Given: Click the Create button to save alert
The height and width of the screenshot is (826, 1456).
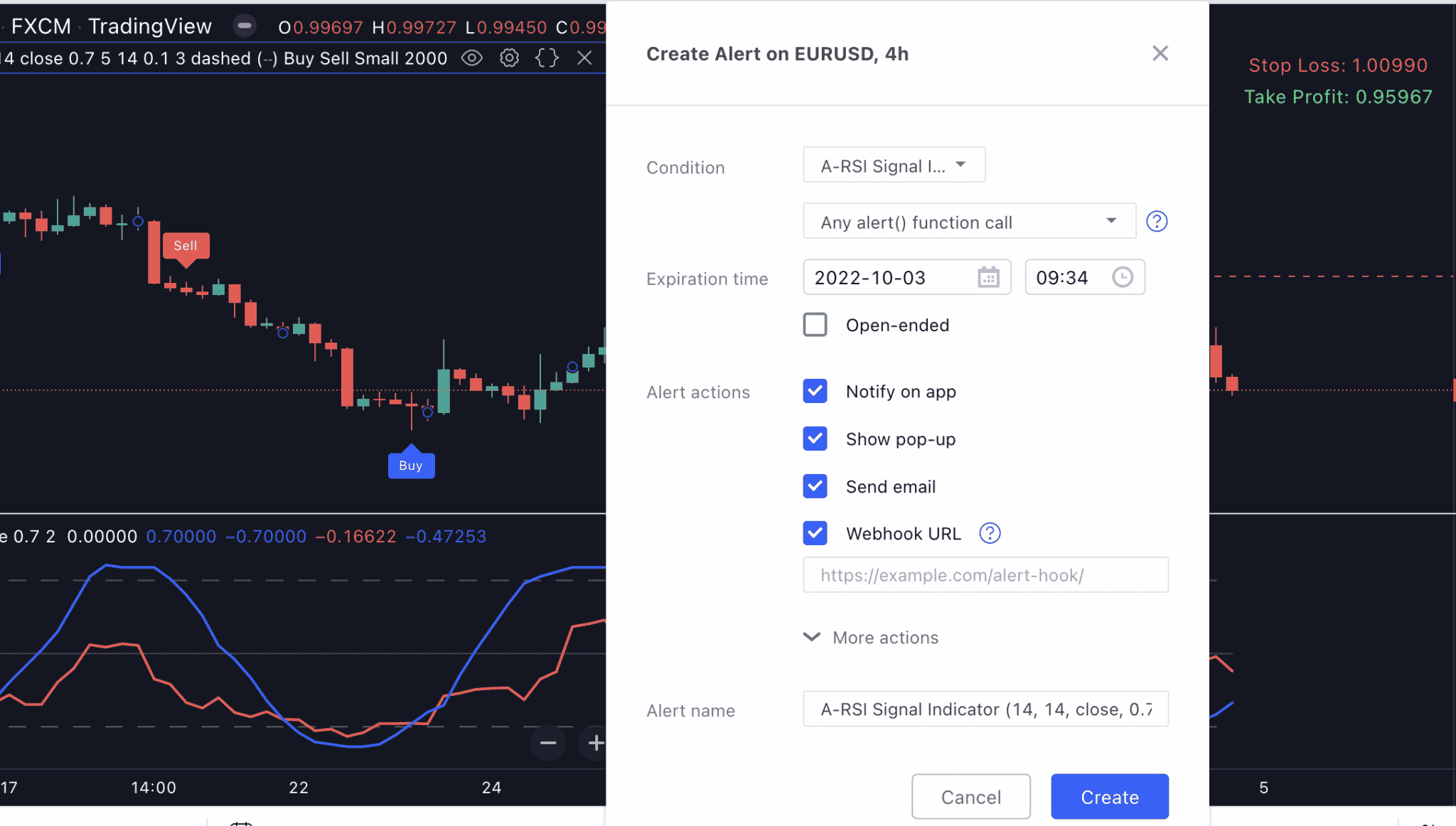Looking at the screenshot, I should tap(1108, 796).
